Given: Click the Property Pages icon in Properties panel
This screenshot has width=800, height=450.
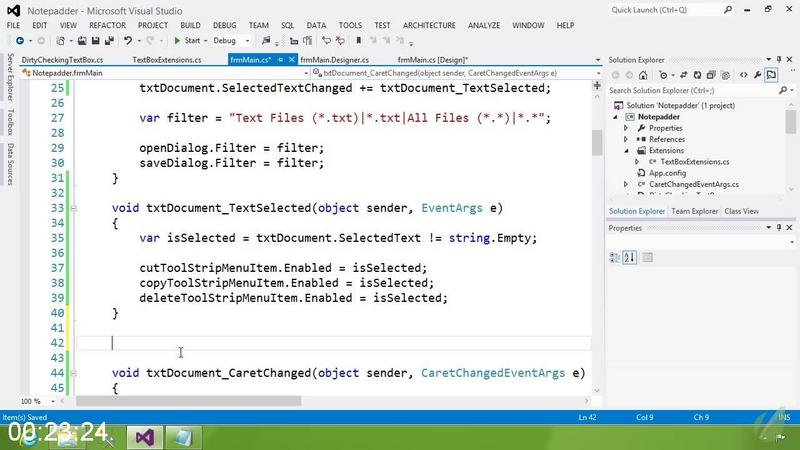Looking at the screenshot, I should click(x=647, y=258).
